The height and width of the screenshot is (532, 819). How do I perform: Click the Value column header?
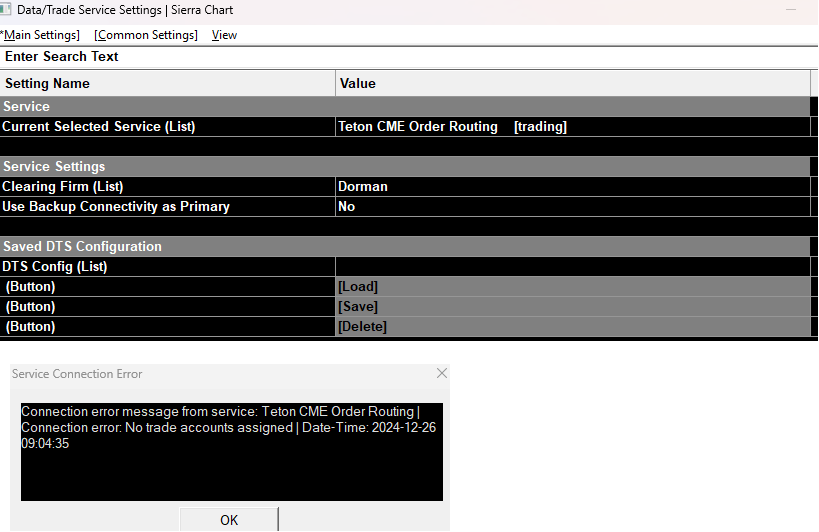click(x=573, y=84)
